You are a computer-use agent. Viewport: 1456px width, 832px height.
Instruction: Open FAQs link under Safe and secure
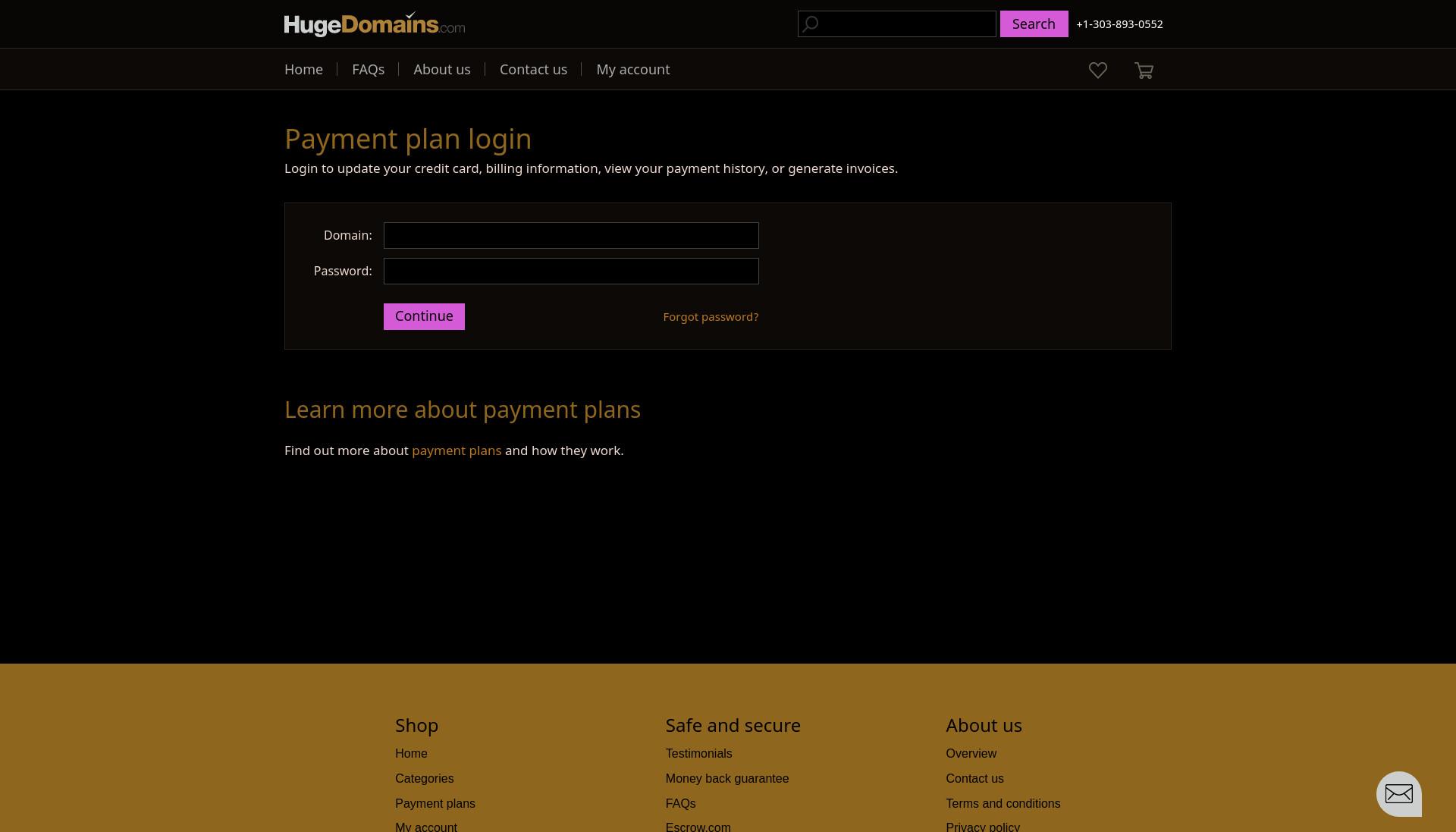tap(680, 804)
